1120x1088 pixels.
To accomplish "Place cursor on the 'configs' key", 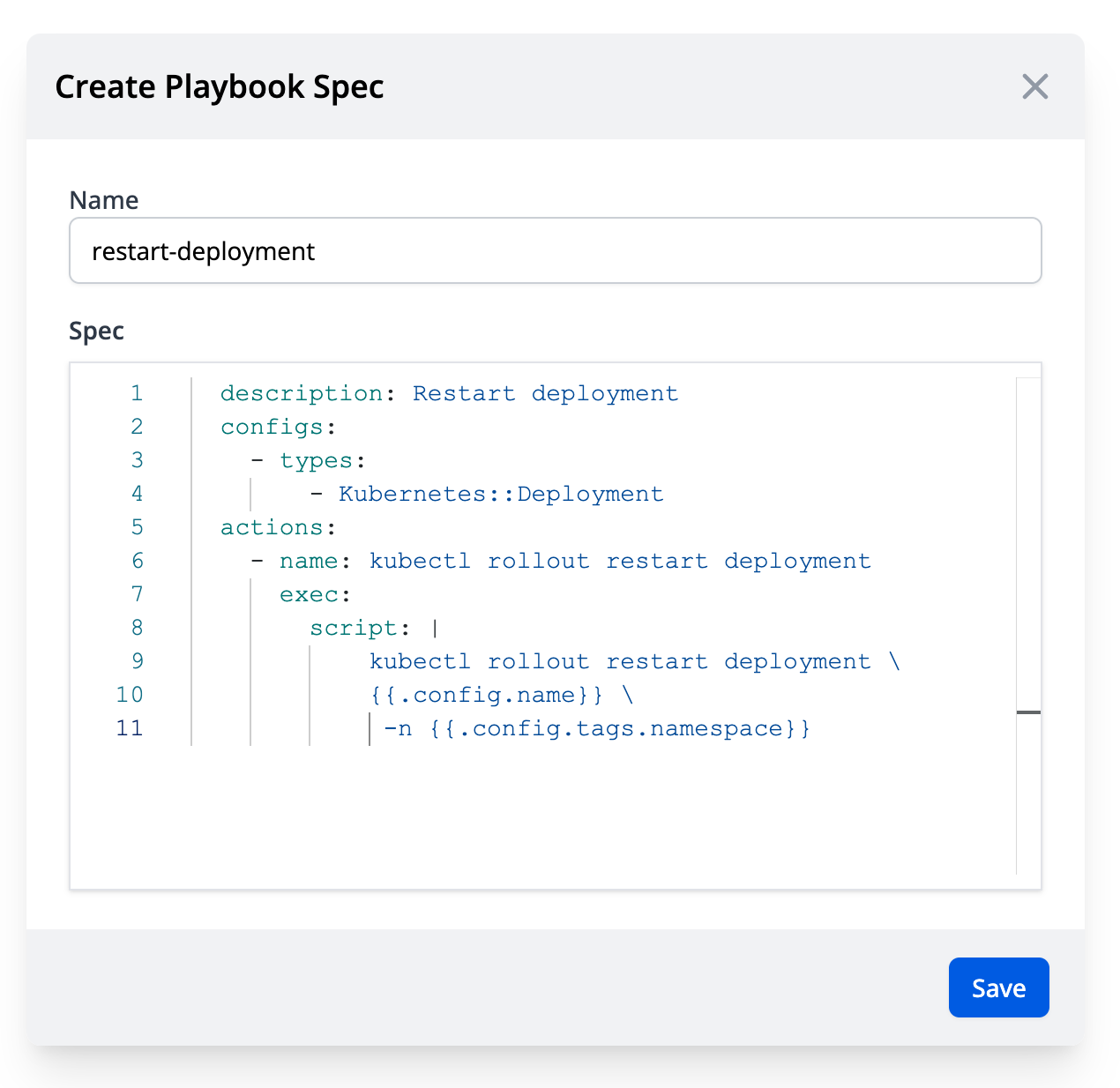I will pos(272,427).
